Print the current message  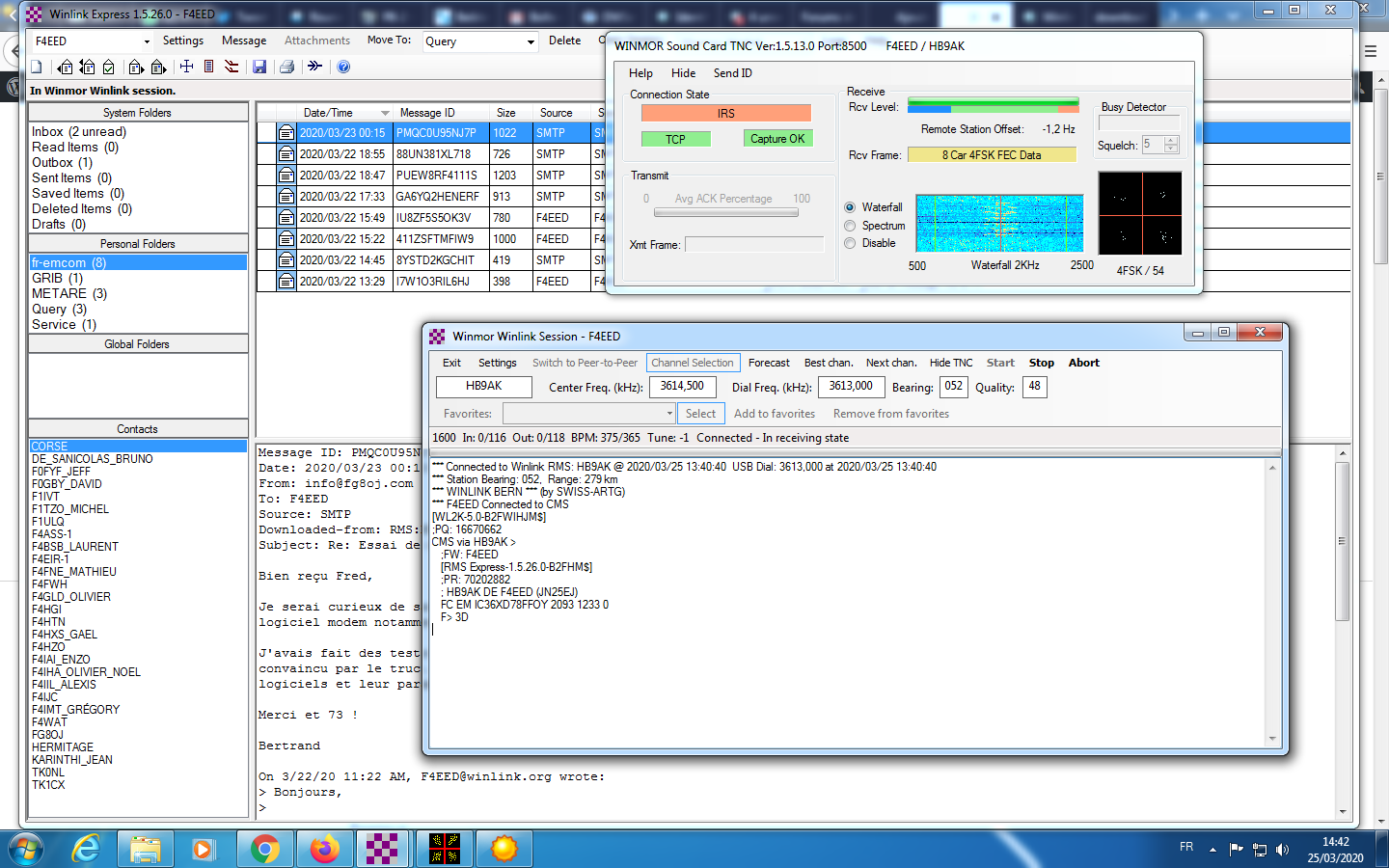[285, 66]
